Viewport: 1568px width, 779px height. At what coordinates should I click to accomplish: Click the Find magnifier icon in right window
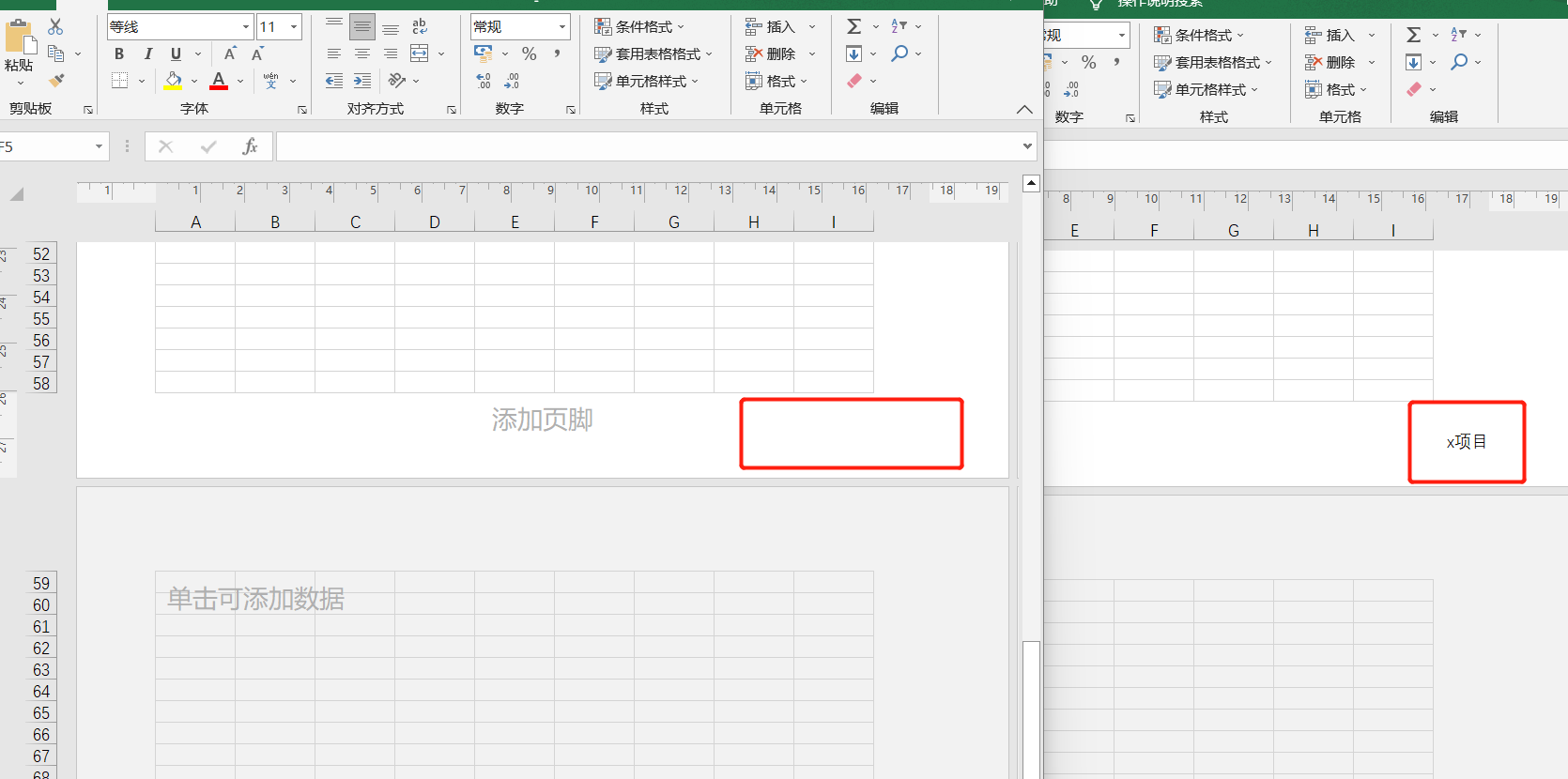pyautogui.click(x=1459, y=62)
